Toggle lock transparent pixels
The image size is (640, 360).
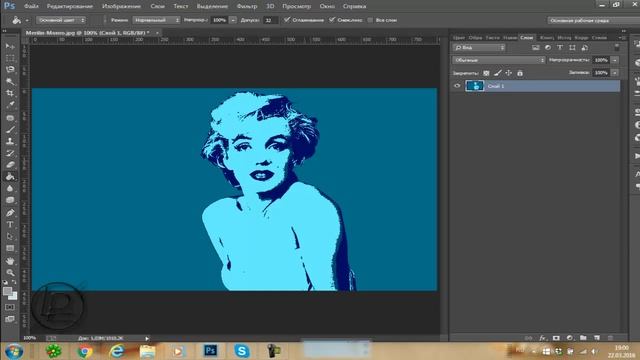[486, 73]
